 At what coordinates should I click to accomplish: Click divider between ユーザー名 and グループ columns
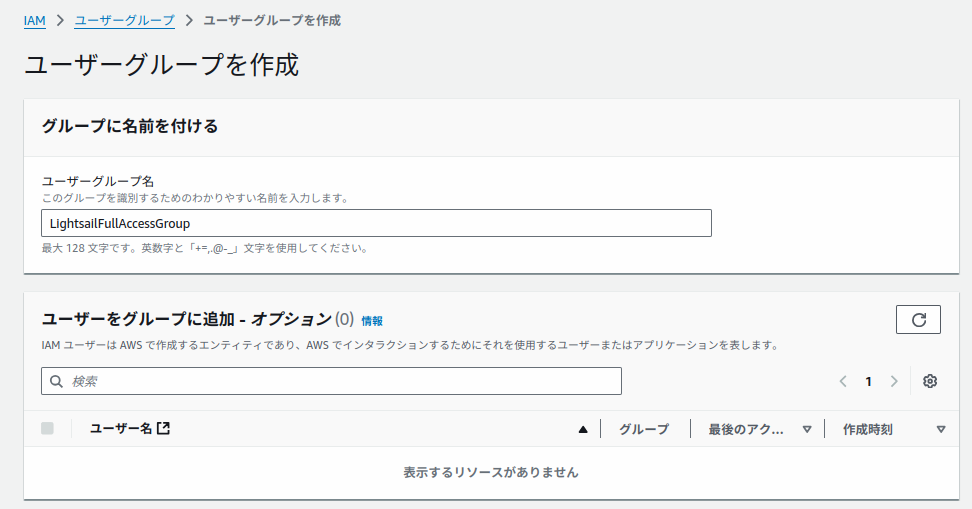(x=600, y=429)
